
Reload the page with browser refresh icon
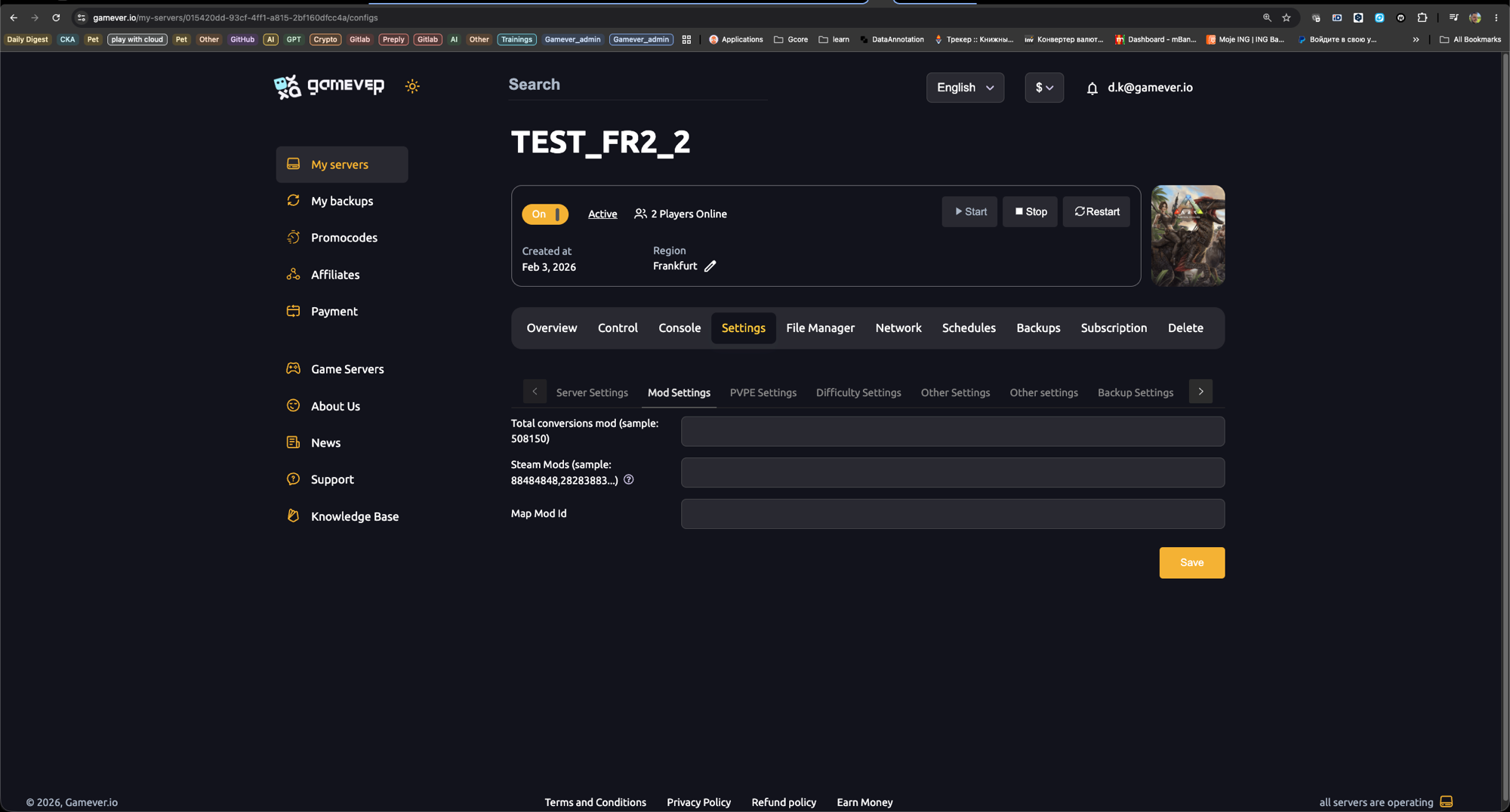tap(56, 17)
